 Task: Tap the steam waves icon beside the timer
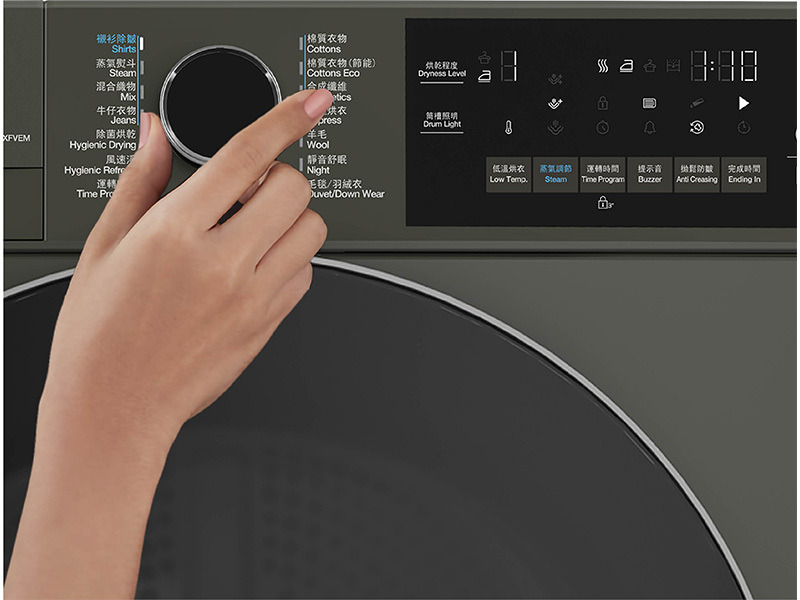pos(603,66)
